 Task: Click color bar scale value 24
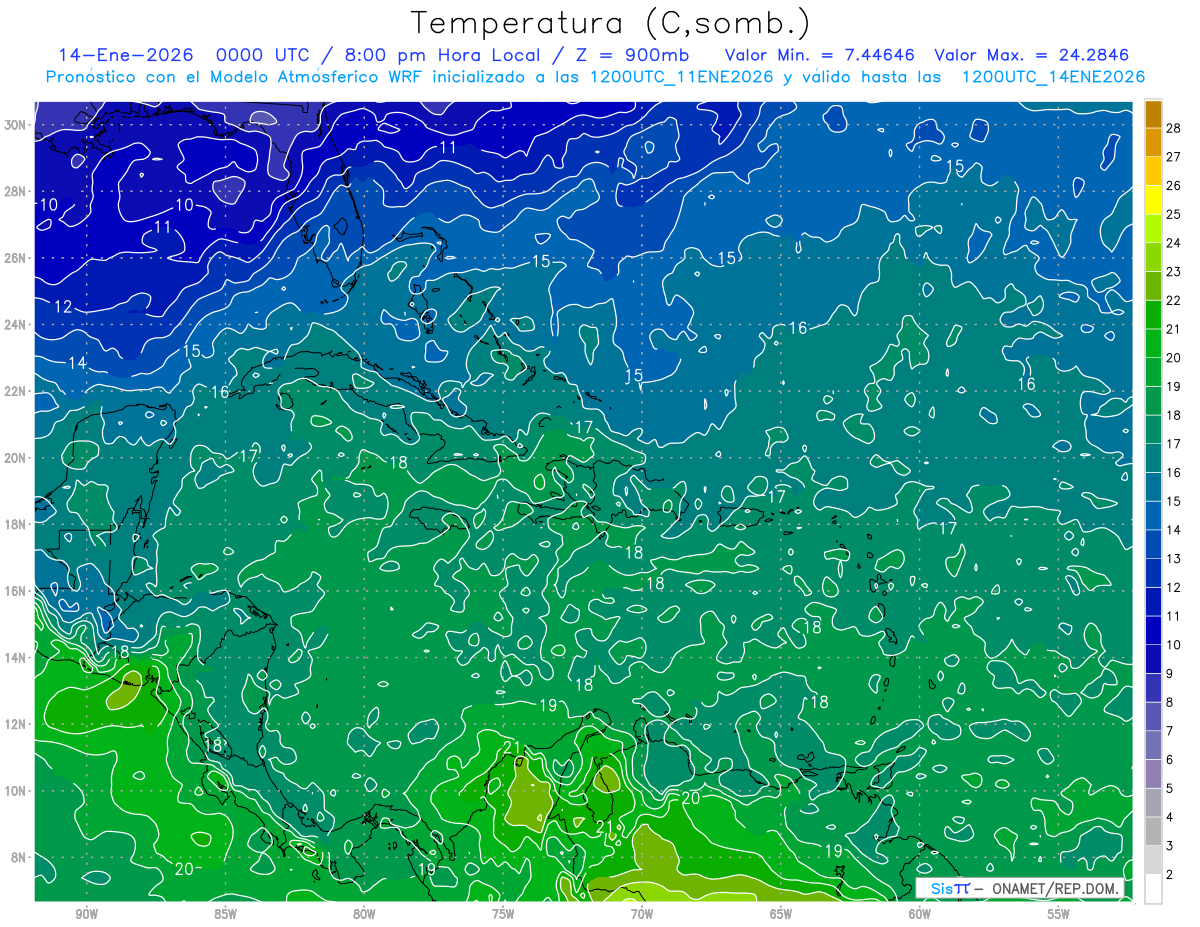point(1174,243)
